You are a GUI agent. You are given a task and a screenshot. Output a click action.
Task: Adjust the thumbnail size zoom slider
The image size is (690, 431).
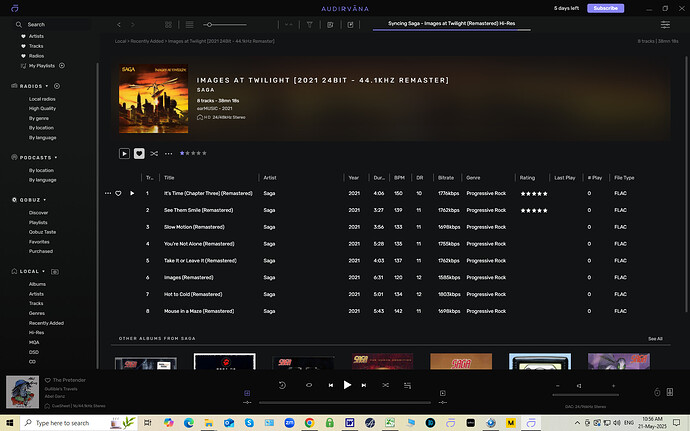pyautogui.click(x=225, y=25)
